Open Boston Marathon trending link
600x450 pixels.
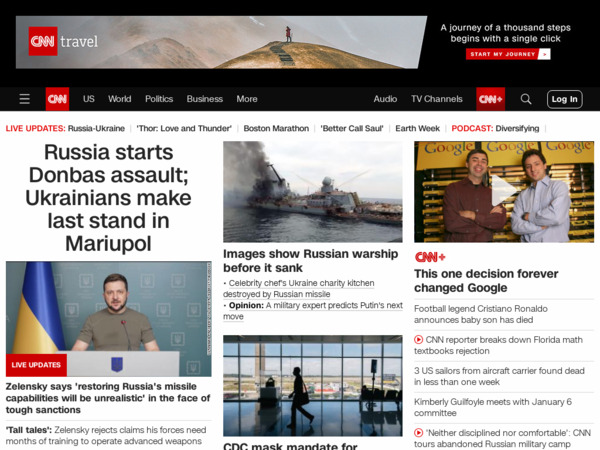pos(276,129)
